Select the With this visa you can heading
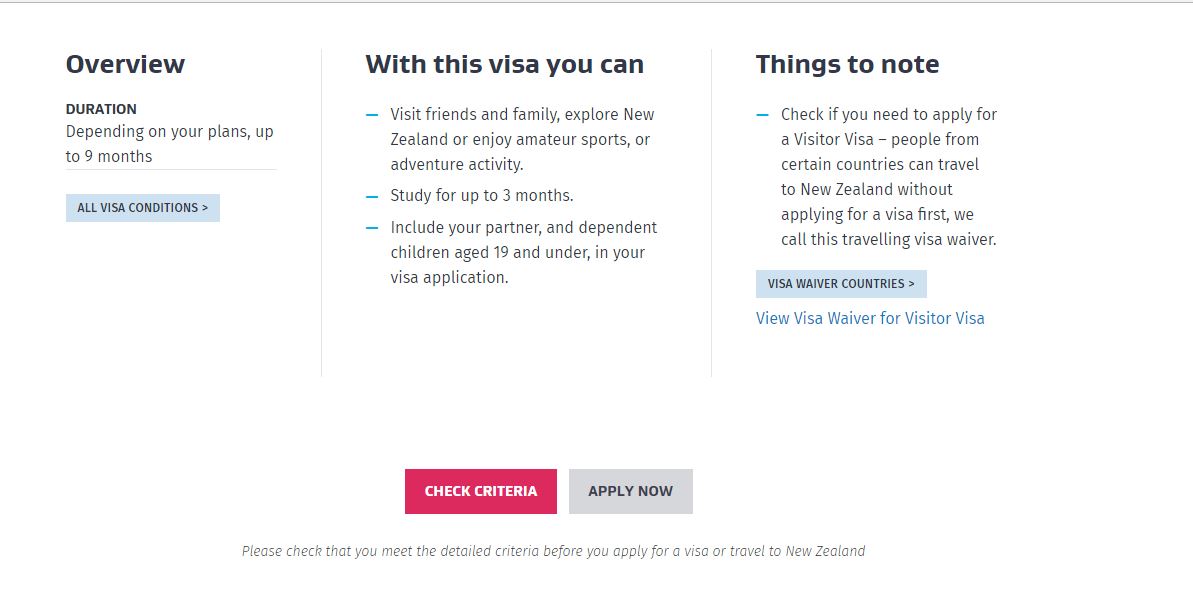Viewport: 1193px width, 615px height. pos(503,63)
